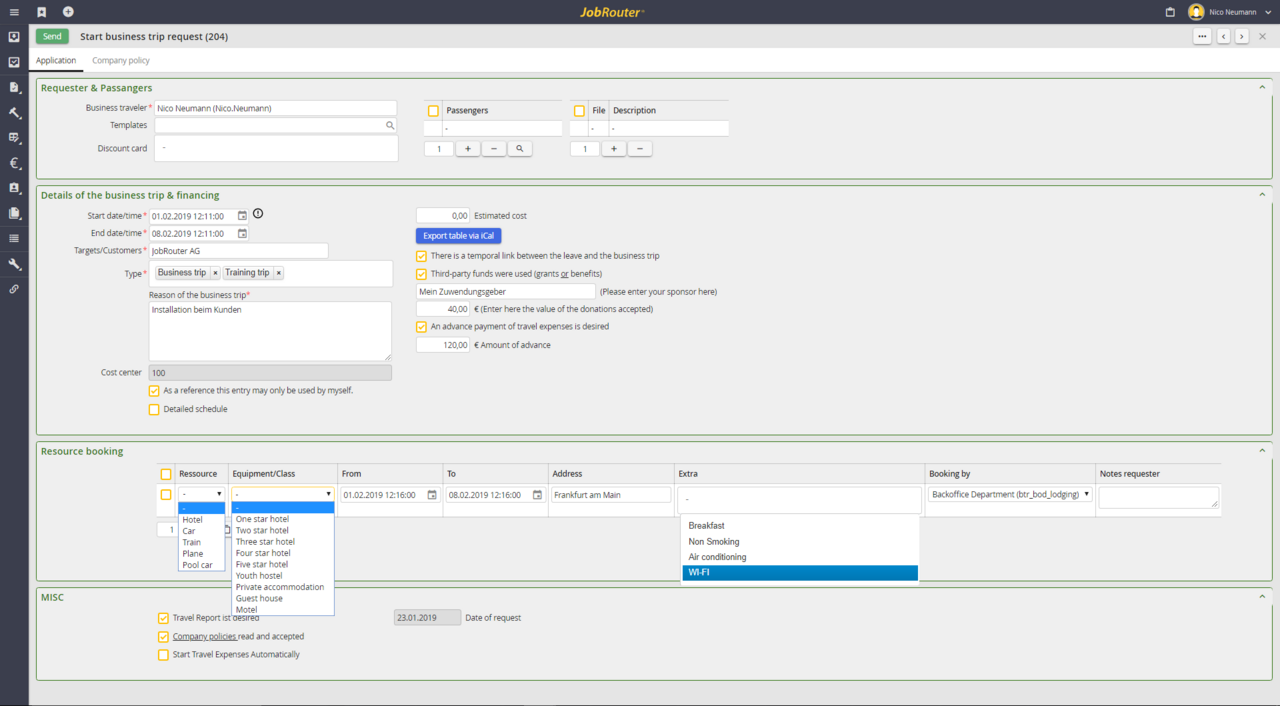Click Export table via iCal
This screenshot has height=706, width=1280.
pos(459,236)
